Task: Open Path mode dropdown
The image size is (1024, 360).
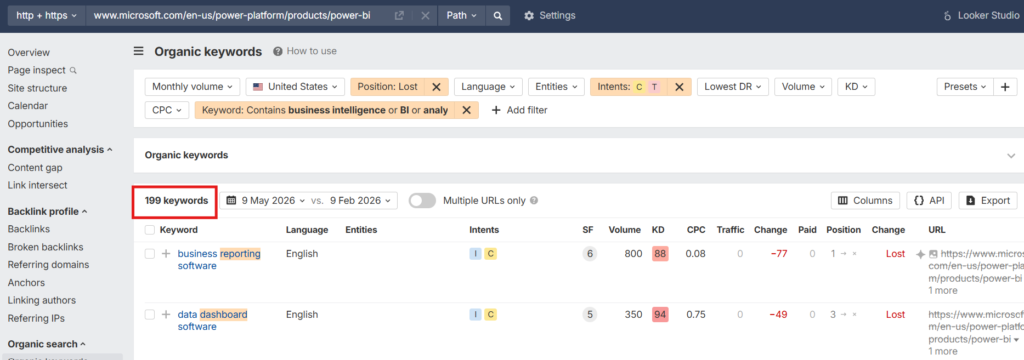Action: 461,16
